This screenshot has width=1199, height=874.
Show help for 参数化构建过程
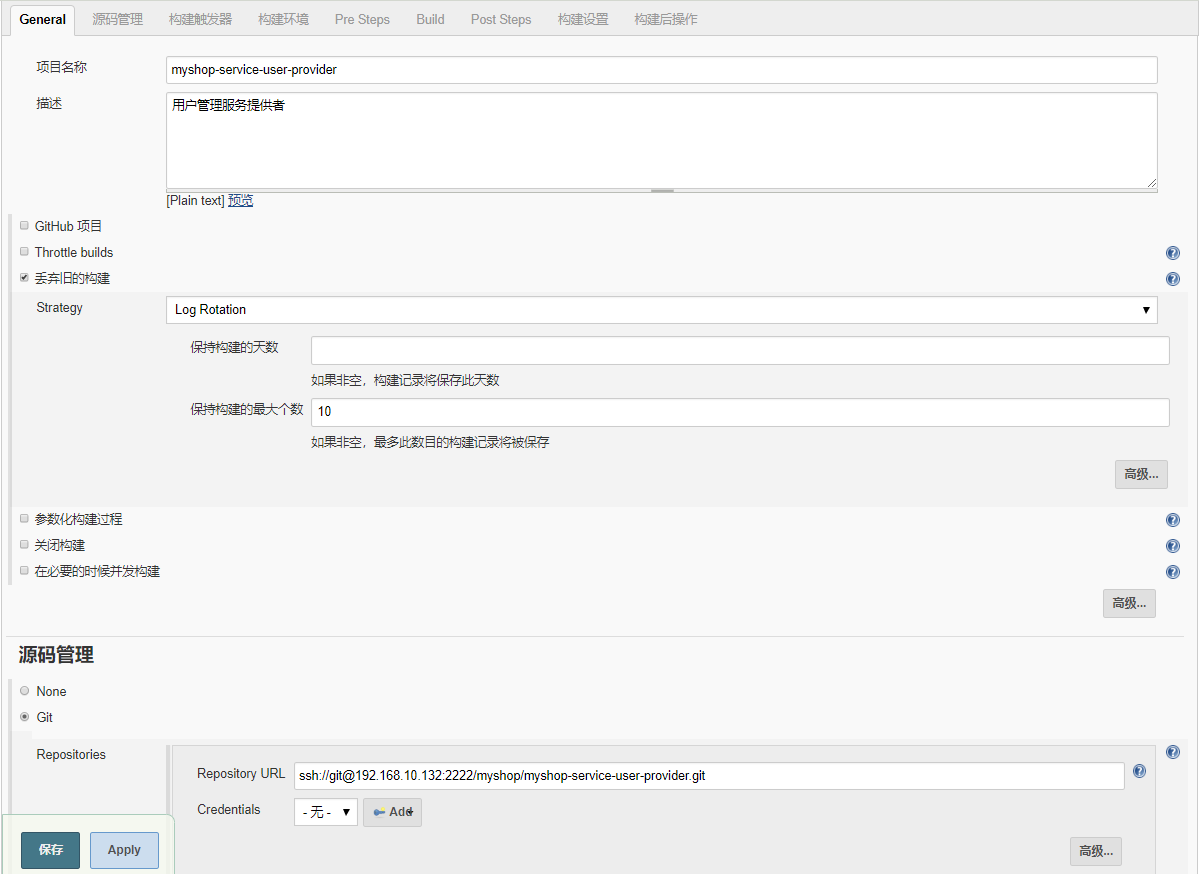pyautogui.click(x=1172, y=520)
